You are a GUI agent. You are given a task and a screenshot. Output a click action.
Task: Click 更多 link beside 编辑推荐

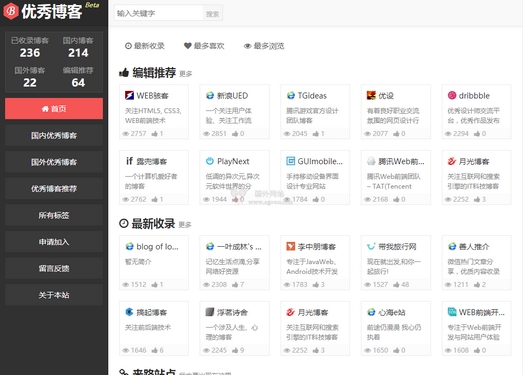[185, 74]
